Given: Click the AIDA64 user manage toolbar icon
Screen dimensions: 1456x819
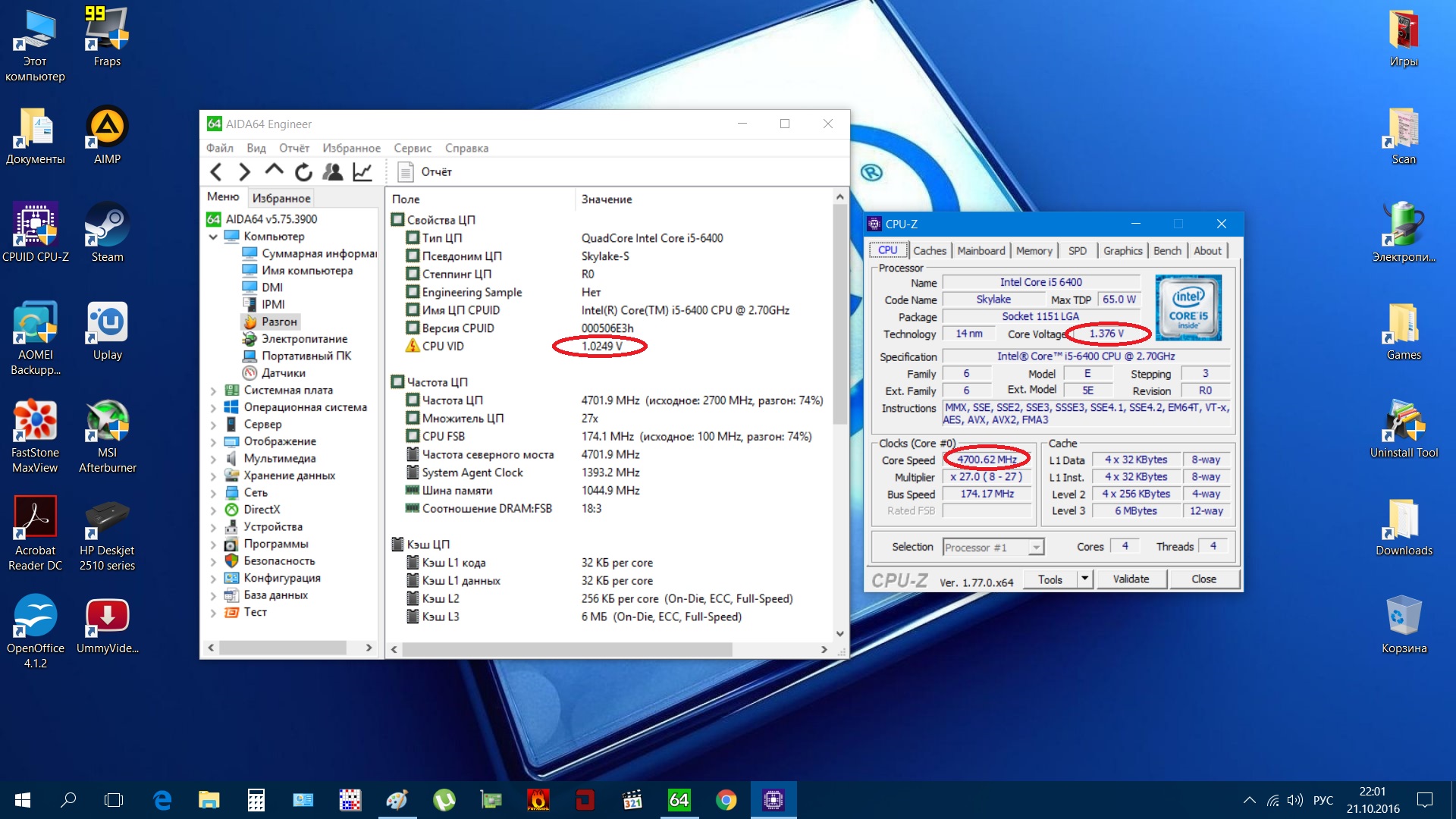Looking at the screenshot, I should coord(332,172).
